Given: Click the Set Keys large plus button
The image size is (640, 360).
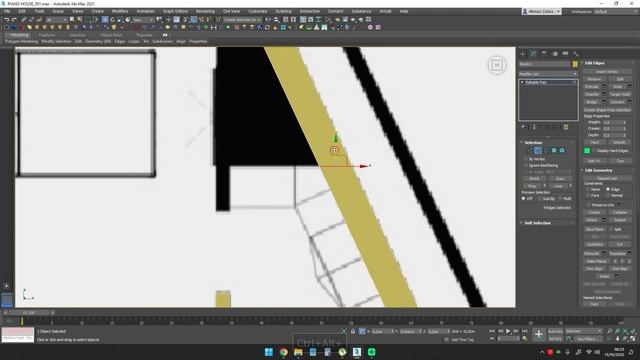Looking at the screenshot, I should pos(539,334).
